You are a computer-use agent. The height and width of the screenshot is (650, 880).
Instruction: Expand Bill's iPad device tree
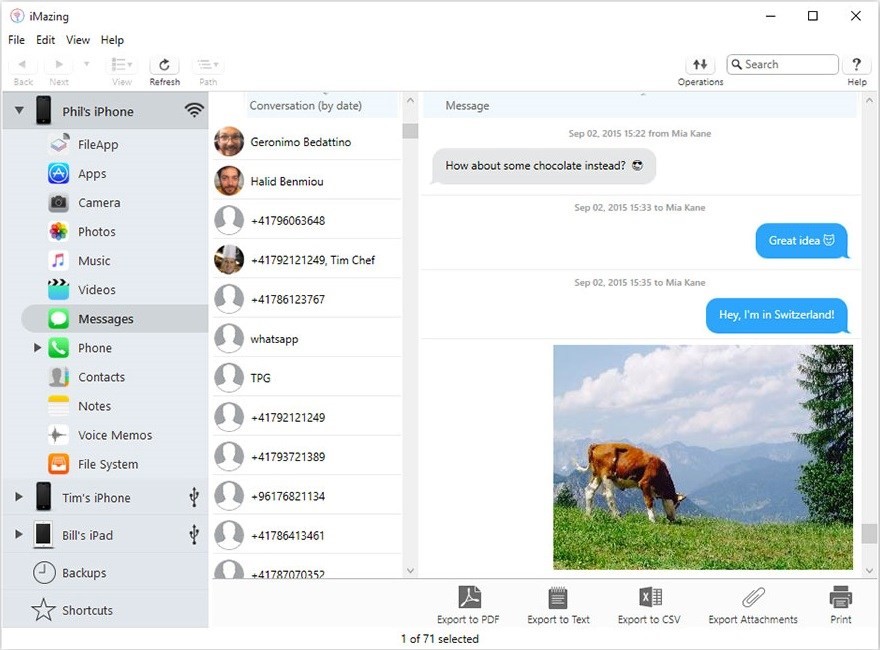(19, 534)
